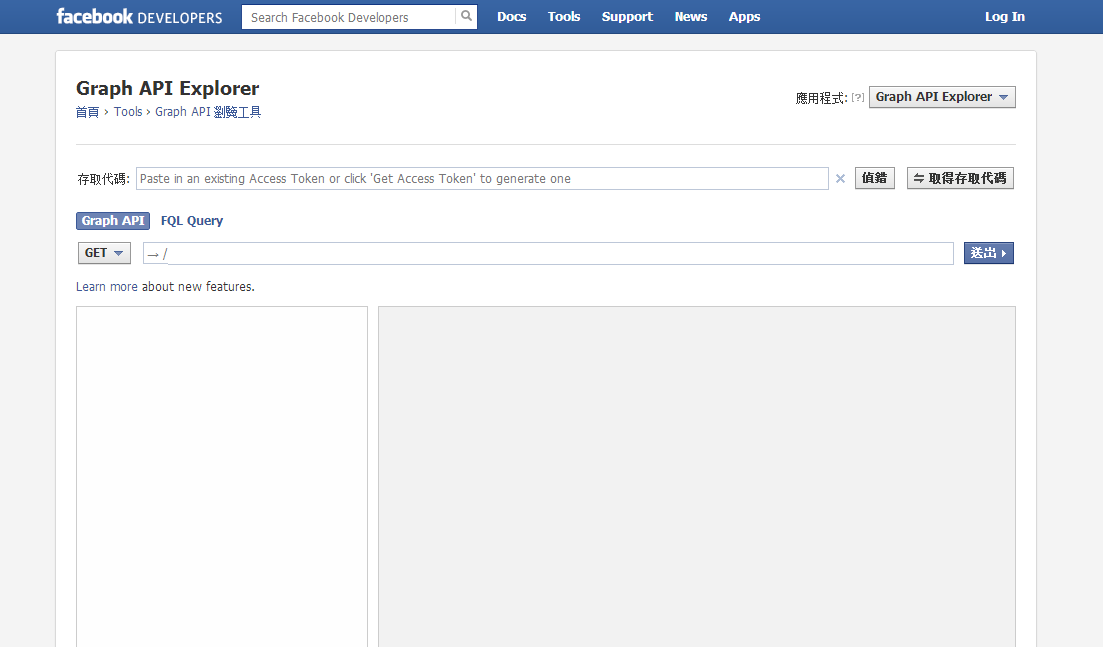Open the GET method dropdown
This screenshot has height=647, width=1103.
(104, 253)
